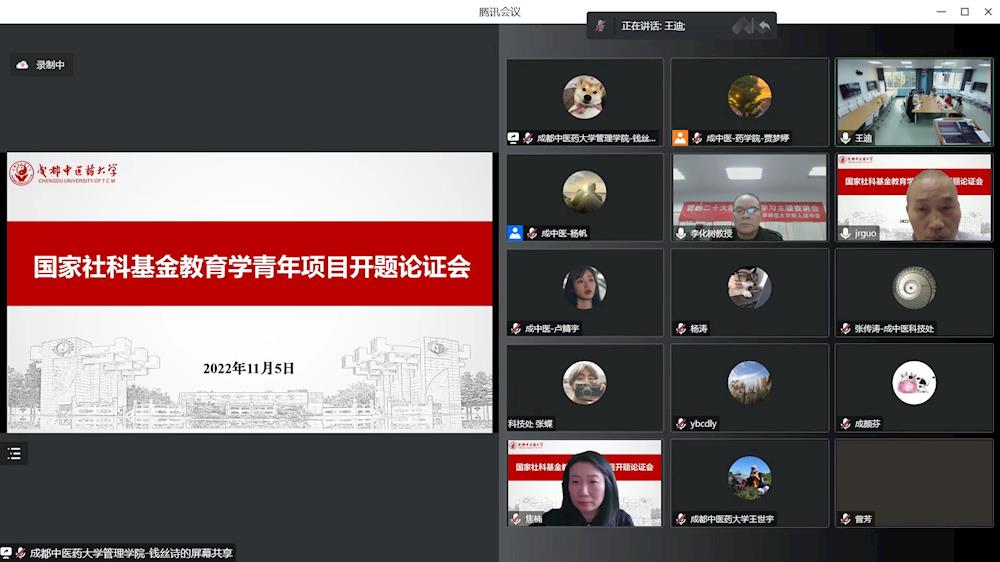Click the cartoon cow avatar in the 成颜芬 tile
Screen dimensions: 1000x562
pos(914,383)
